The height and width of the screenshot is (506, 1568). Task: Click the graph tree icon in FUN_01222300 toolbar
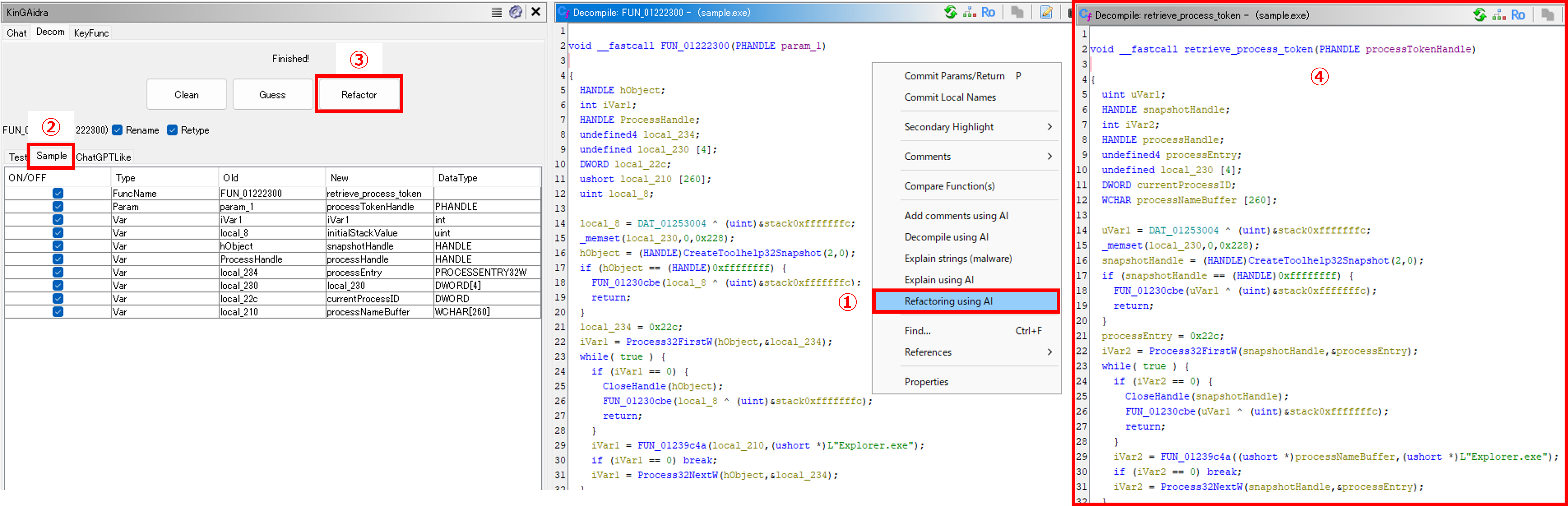(x=970, y=12)
